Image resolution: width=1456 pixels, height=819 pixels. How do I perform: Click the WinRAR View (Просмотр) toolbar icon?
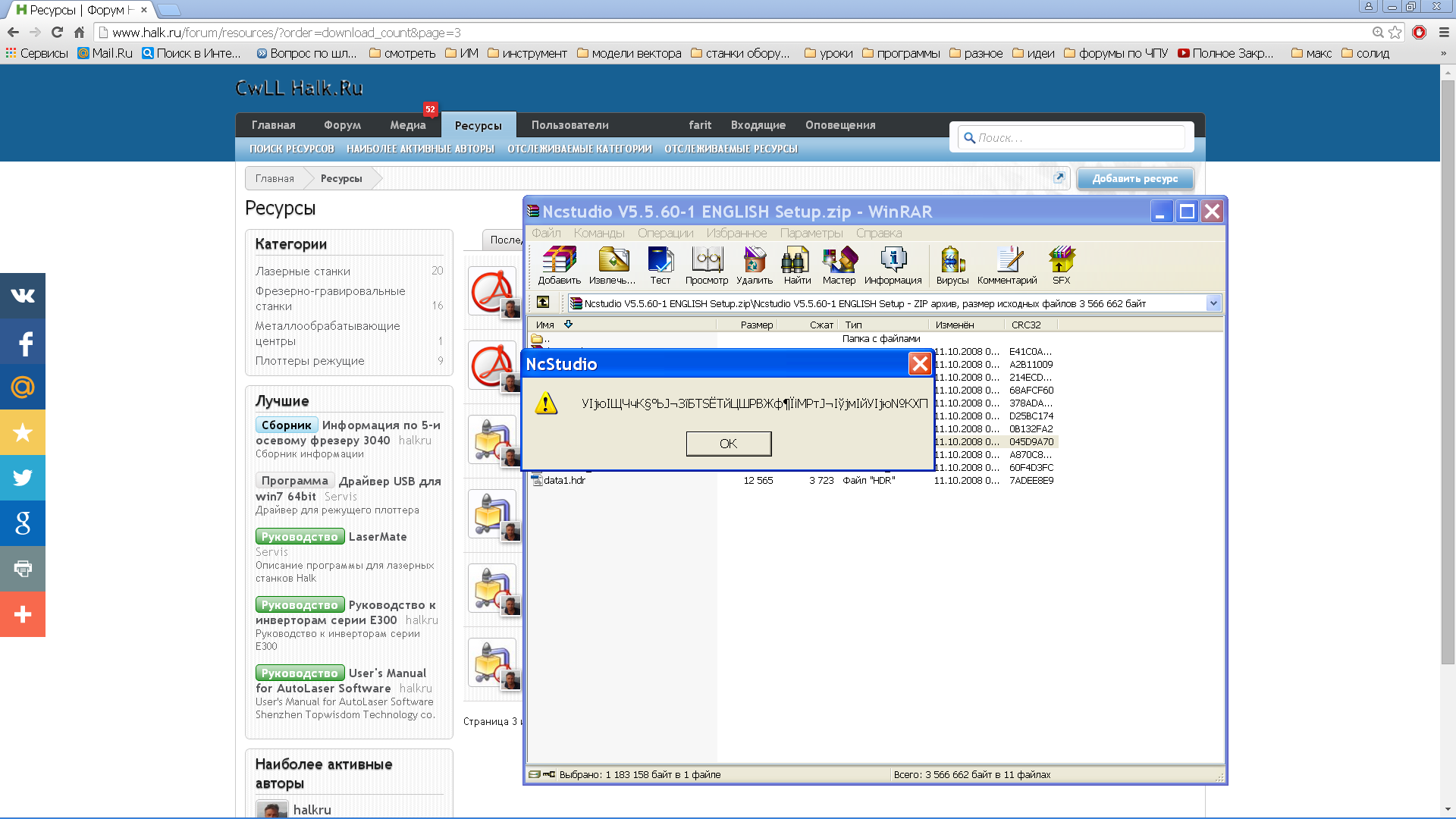point(707,265)
